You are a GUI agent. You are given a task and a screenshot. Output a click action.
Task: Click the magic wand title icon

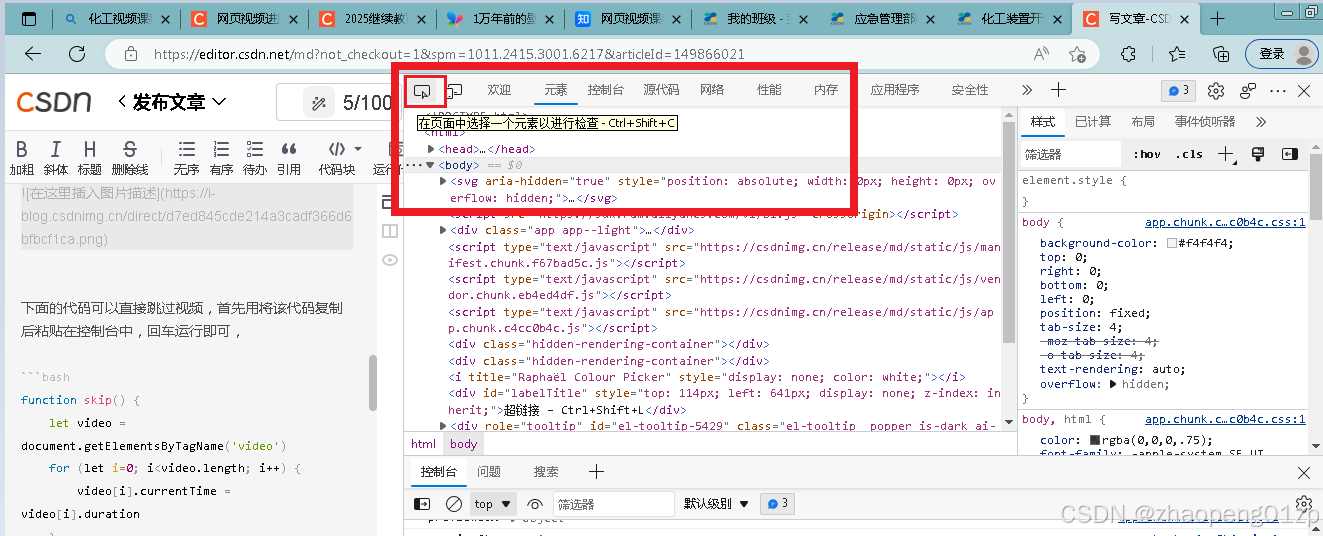pos(319,102)
